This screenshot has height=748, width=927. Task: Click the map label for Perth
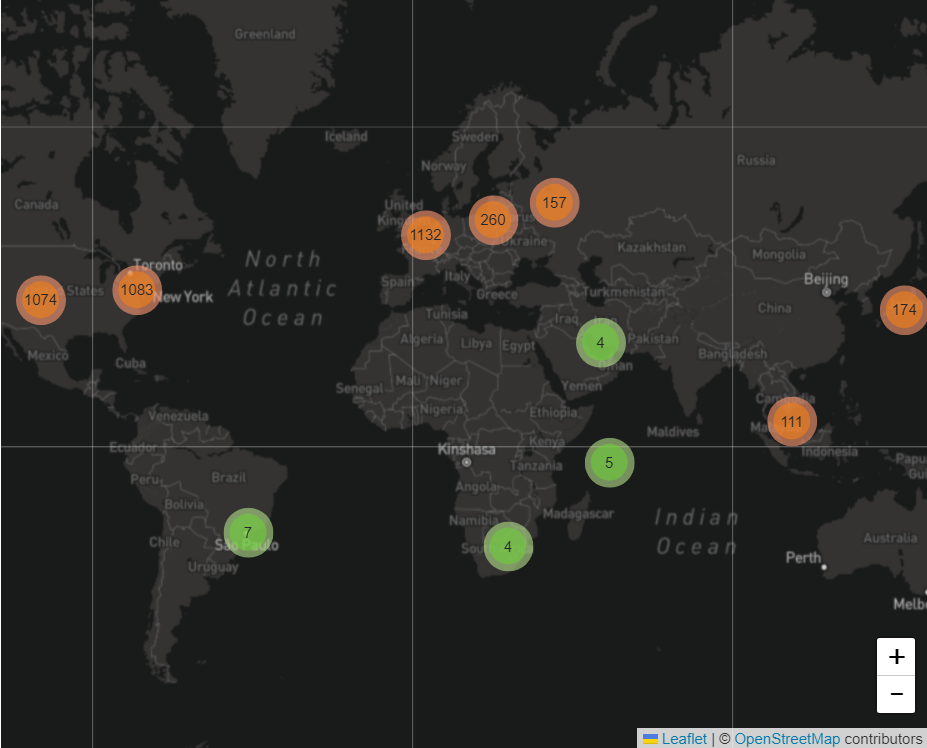(x=806, y=556)
